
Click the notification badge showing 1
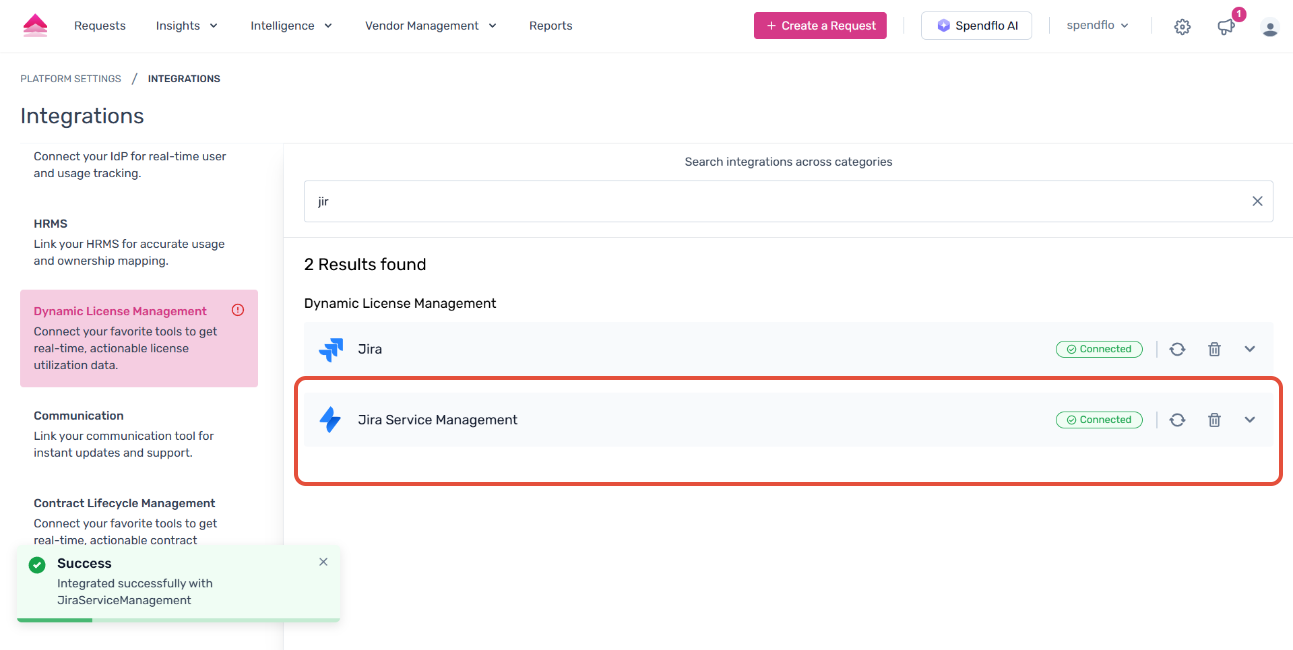point(1239,14)
